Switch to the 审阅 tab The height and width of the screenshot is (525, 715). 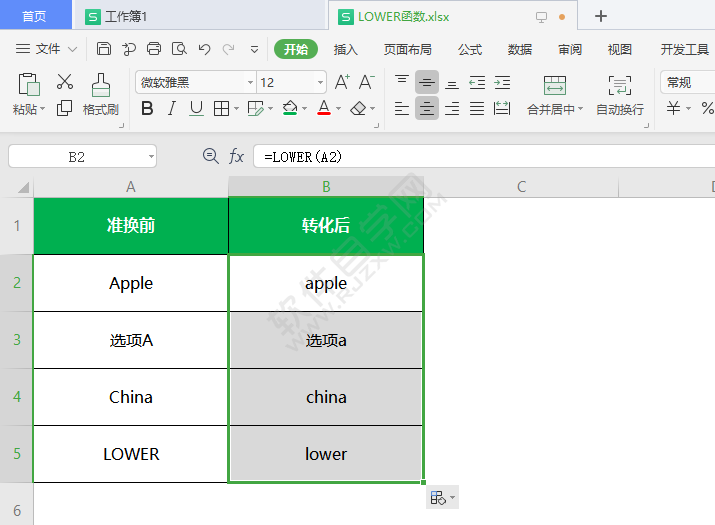click(x=570, y=49)
